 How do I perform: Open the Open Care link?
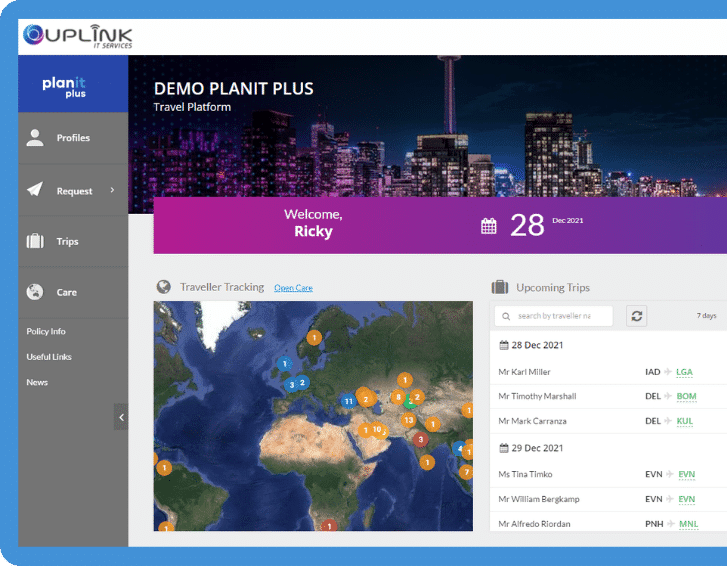293,288
